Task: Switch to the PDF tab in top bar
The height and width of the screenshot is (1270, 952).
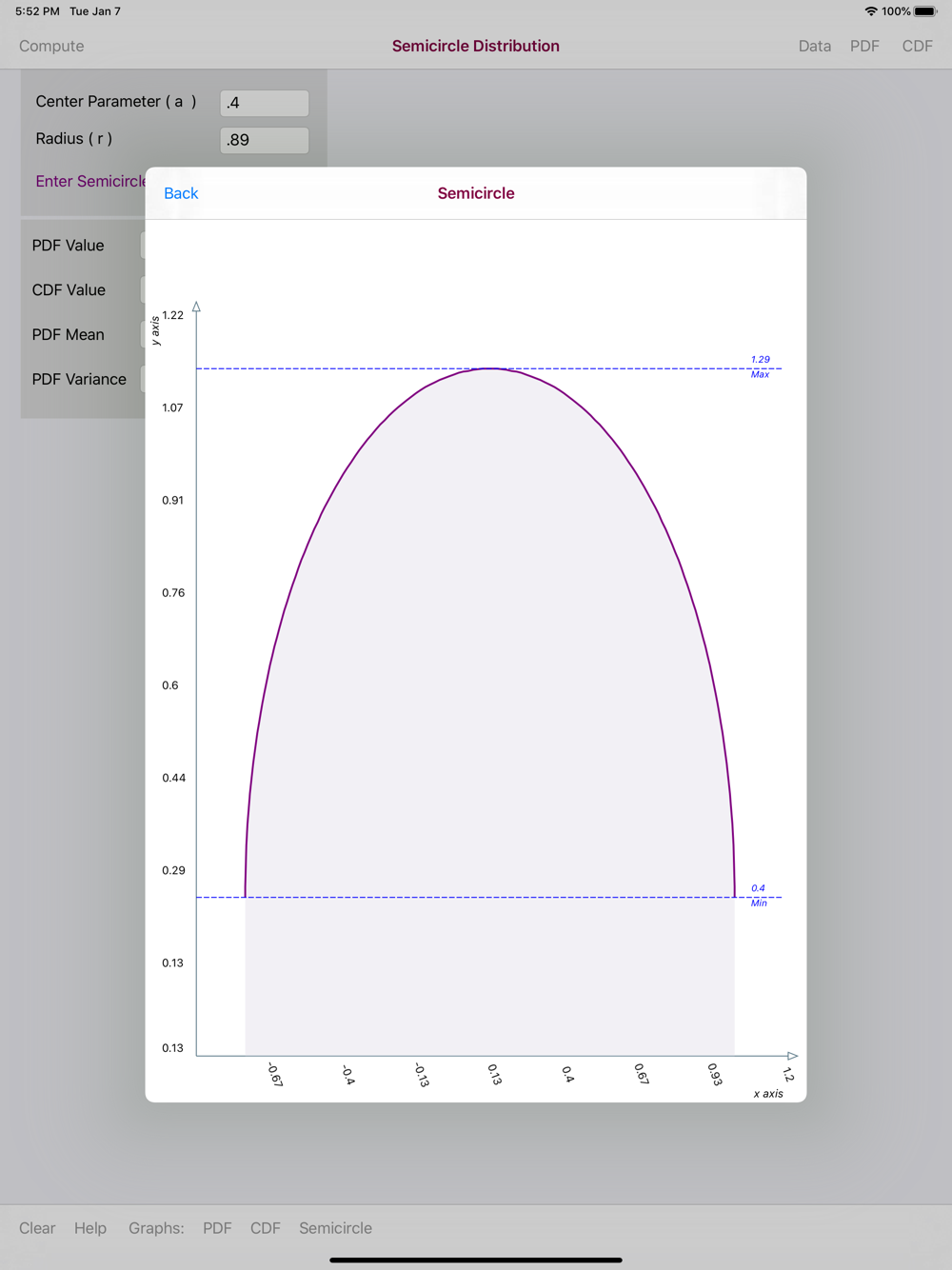Action: [864, 46]
